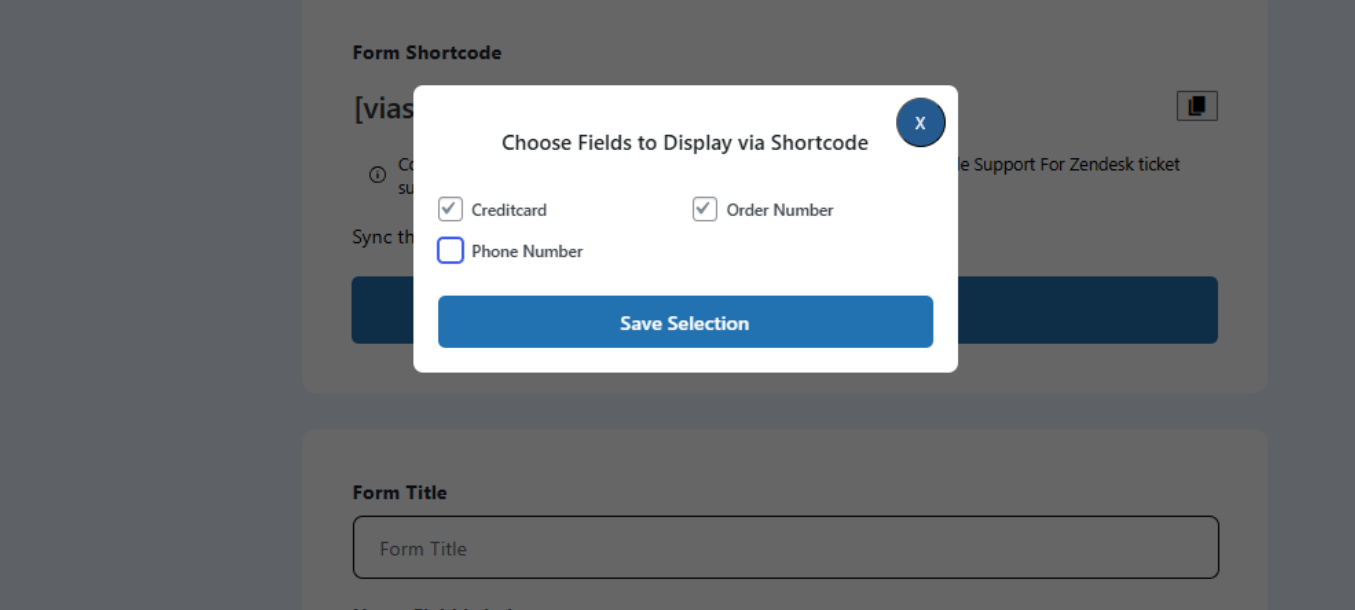Enable the Phone Number checkbox
Image resolution: width=1355 pixels, height=610 pixels.
[x=451, y=250]
